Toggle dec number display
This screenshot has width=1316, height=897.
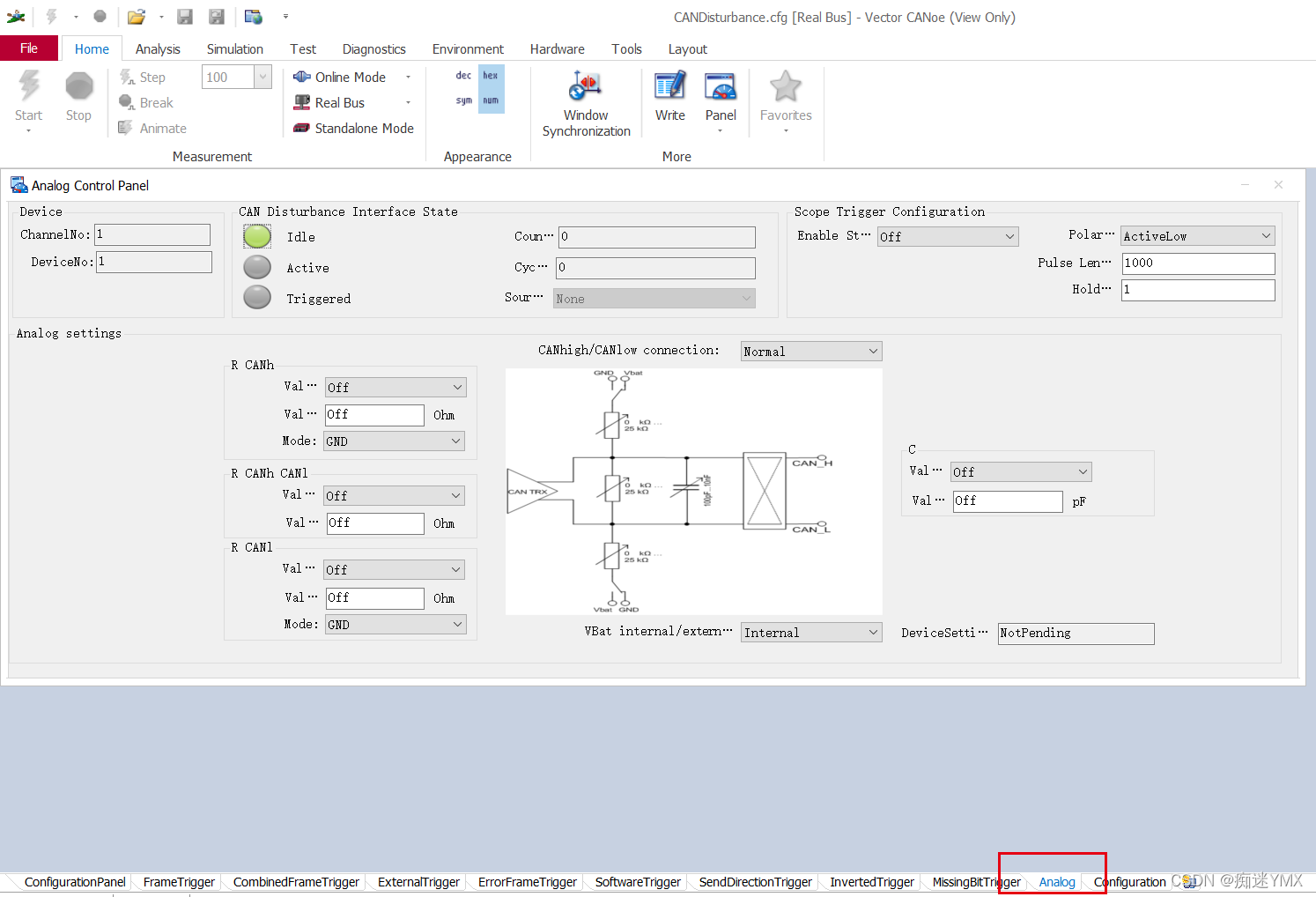463,76
